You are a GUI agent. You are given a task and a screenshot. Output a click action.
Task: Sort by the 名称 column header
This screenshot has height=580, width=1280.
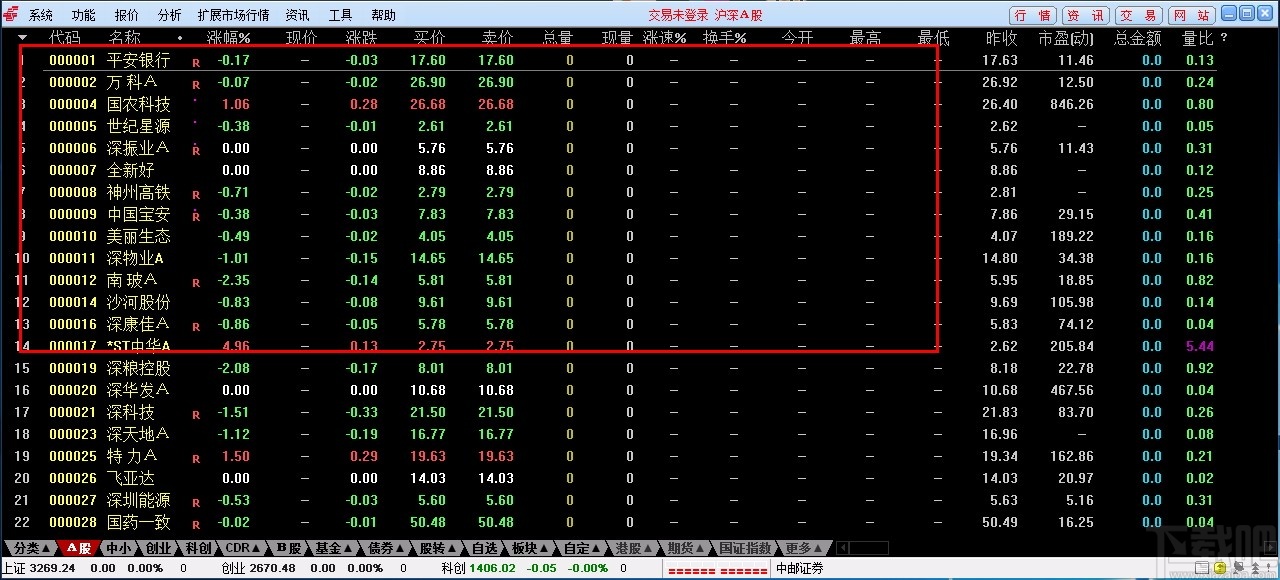click(x=125, y=38)
